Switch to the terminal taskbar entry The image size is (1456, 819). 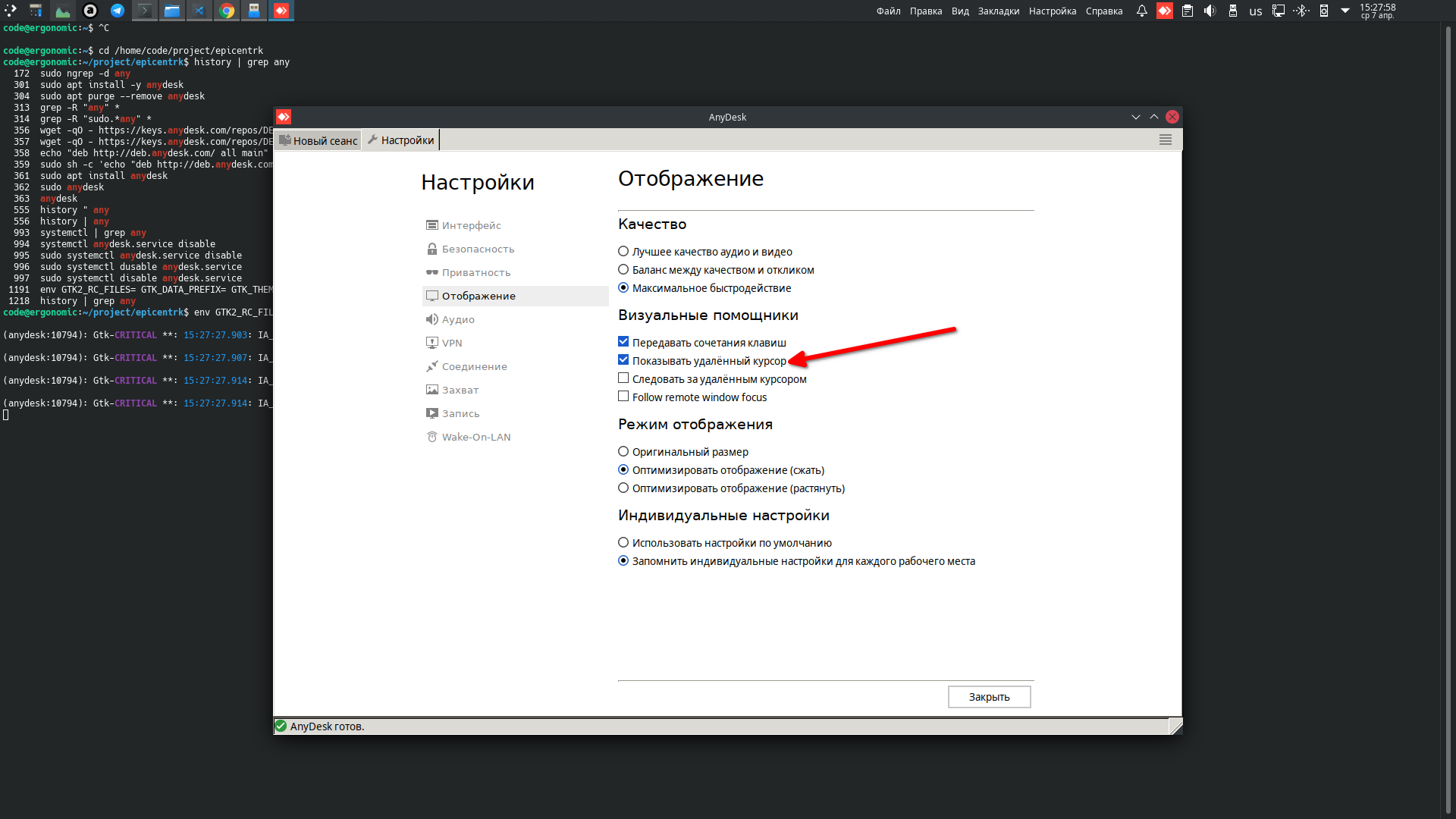coord(145,11)
